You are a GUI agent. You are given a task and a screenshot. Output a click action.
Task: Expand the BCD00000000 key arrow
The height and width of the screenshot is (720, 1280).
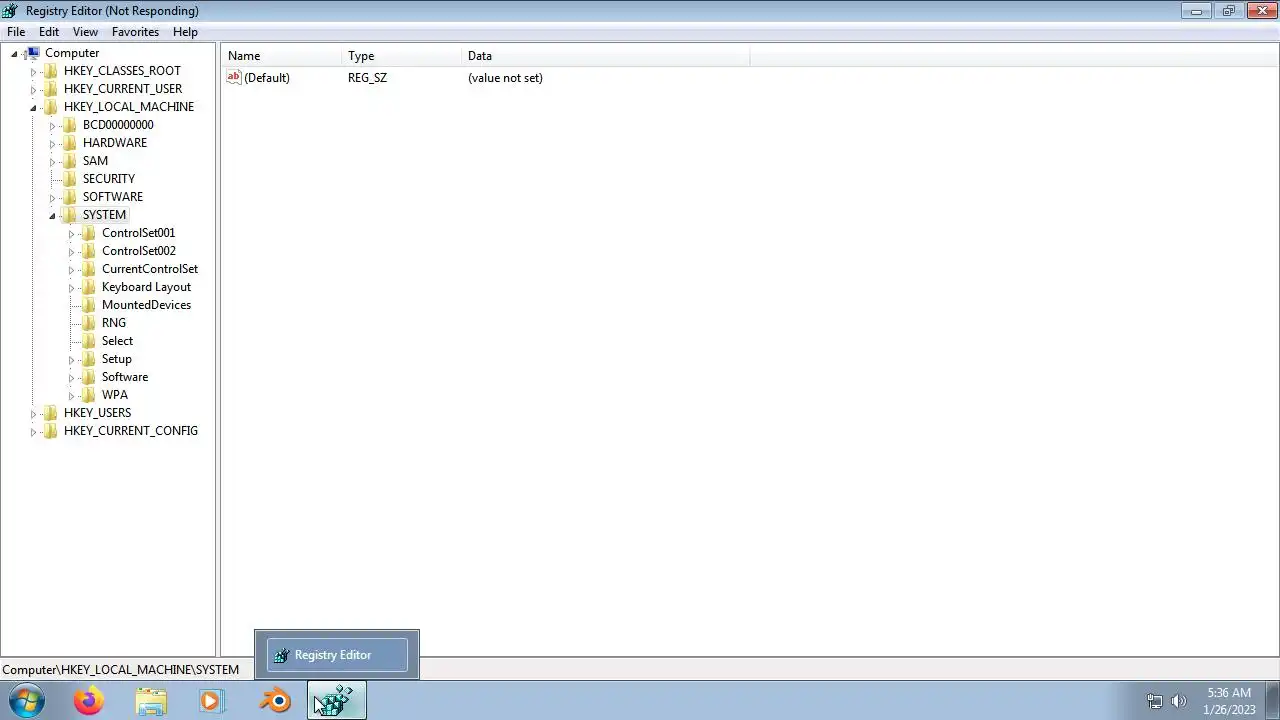tap(52, 126)
